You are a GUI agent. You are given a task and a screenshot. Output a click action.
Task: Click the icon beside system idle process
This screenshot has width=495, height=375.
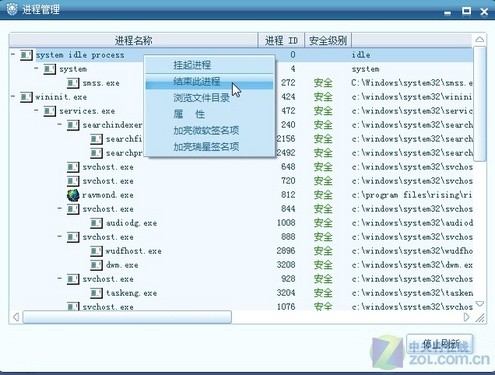pos(26,55)
